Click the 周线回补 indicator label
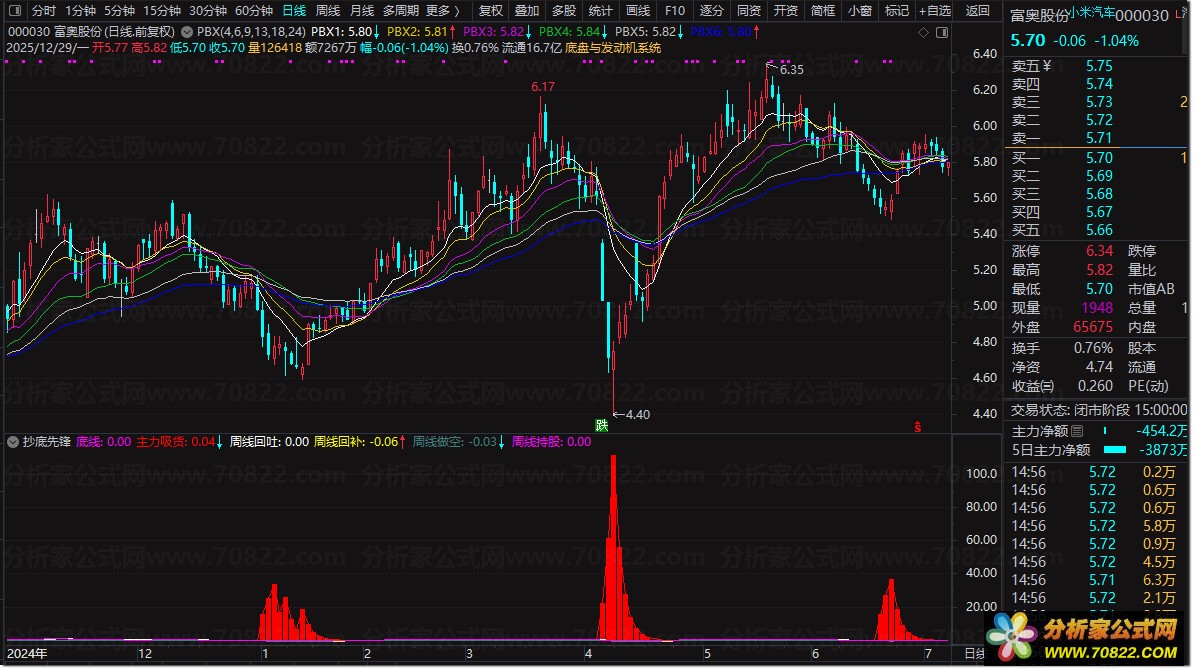 click(356, 441)
